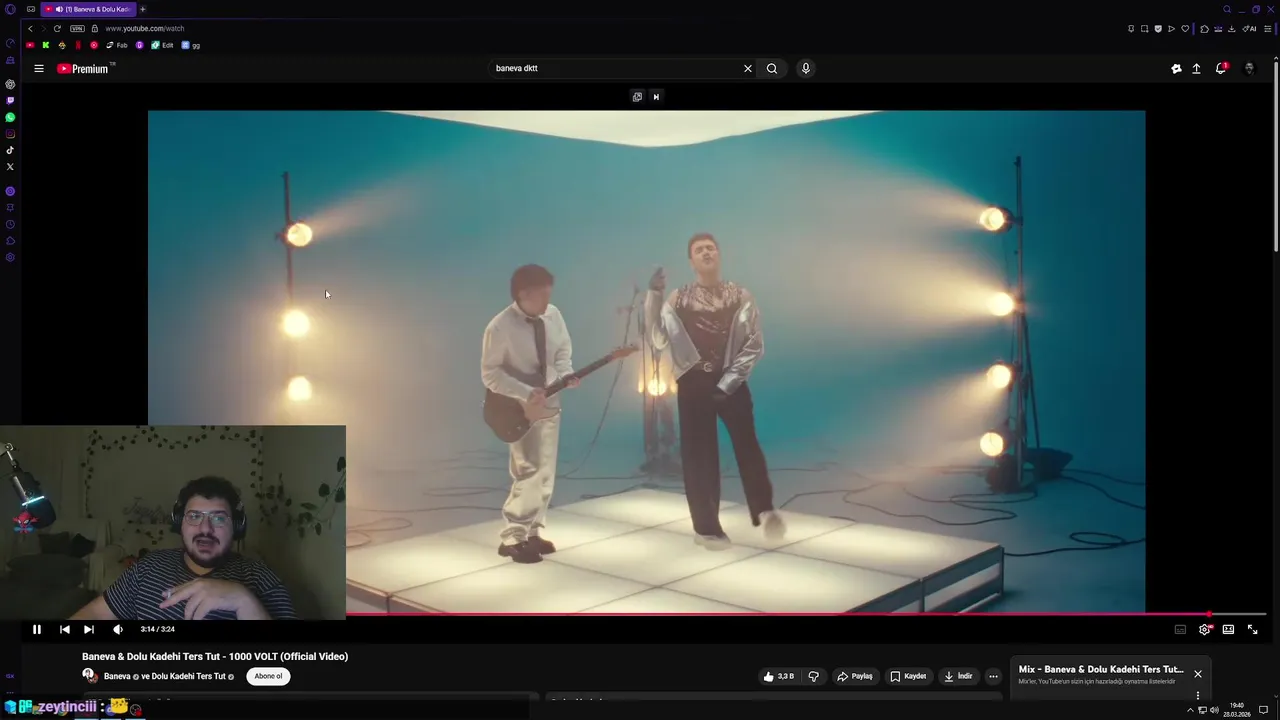Clear the YouTube search text
The image size is (1280, 720).
coord(747,68)
